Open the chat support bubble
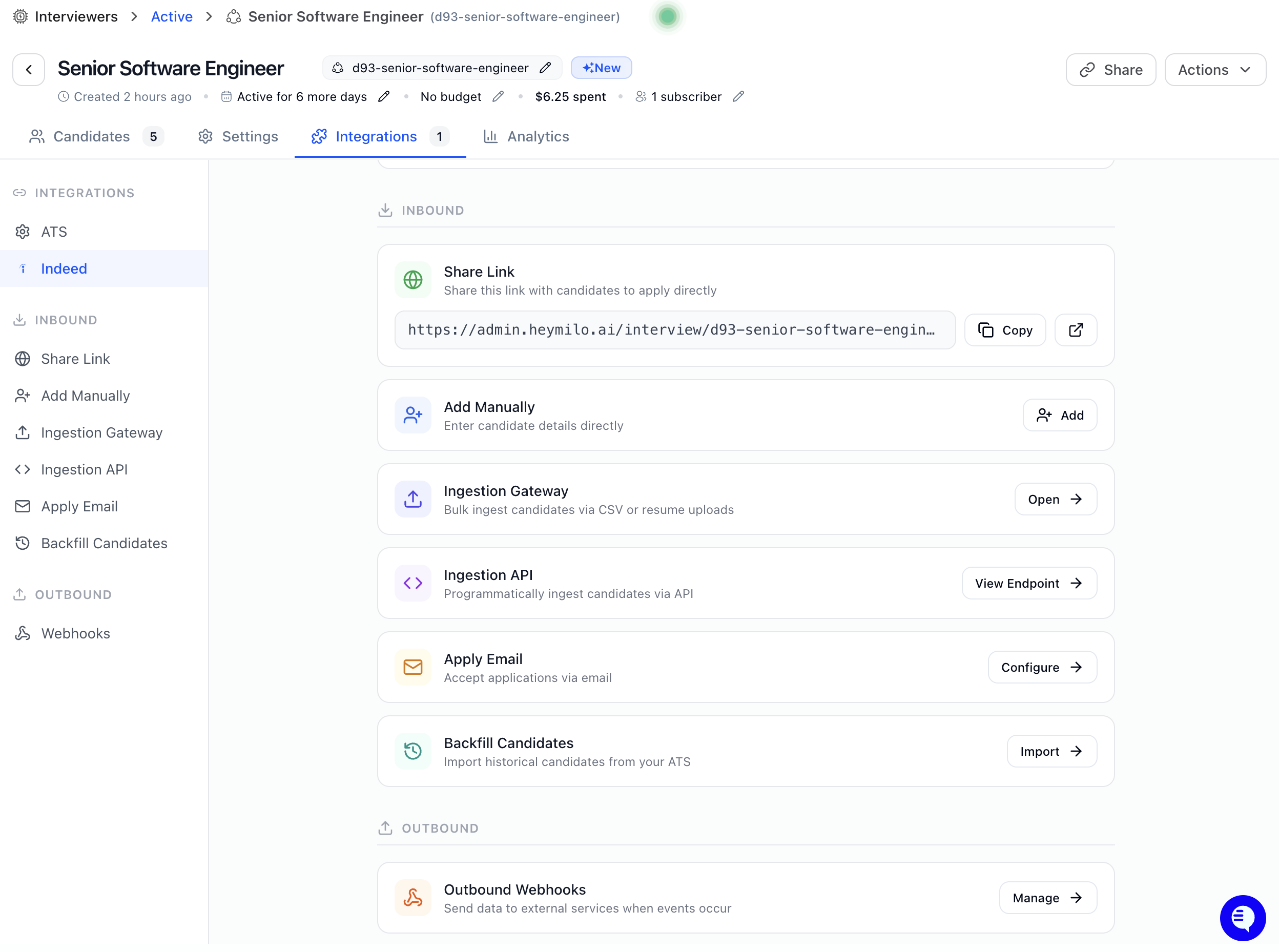The width and height of the screenshot is (1279, 952). pyautogui.click(x=1242, y=918)
